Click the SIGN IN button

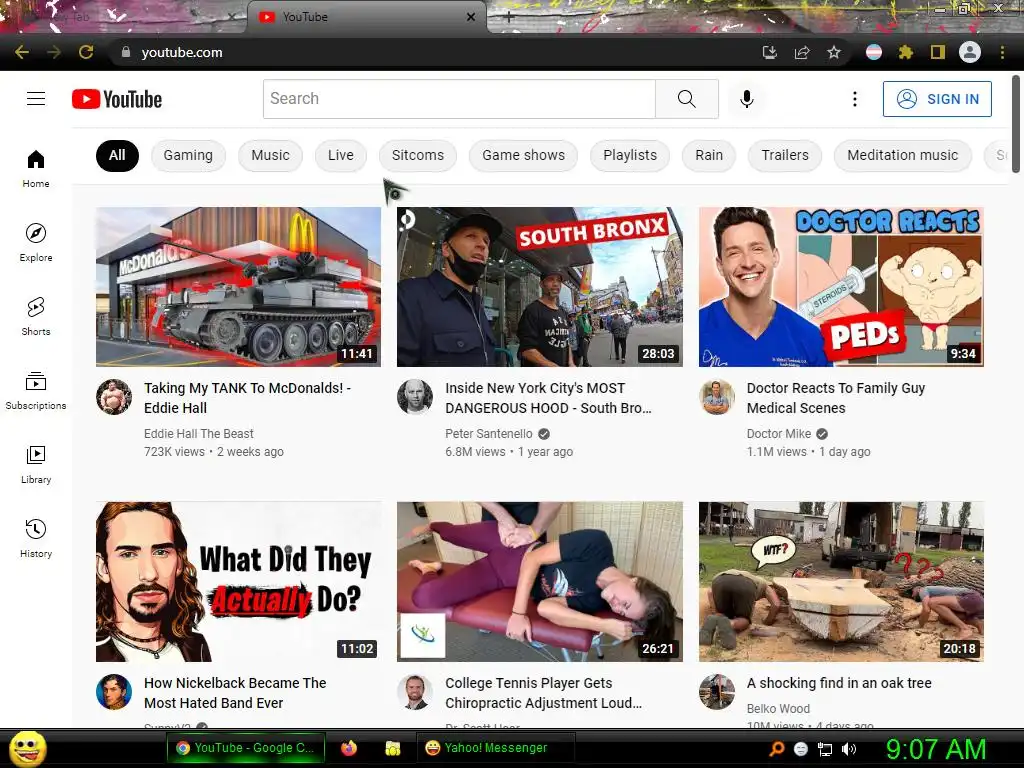coord(937,99)
